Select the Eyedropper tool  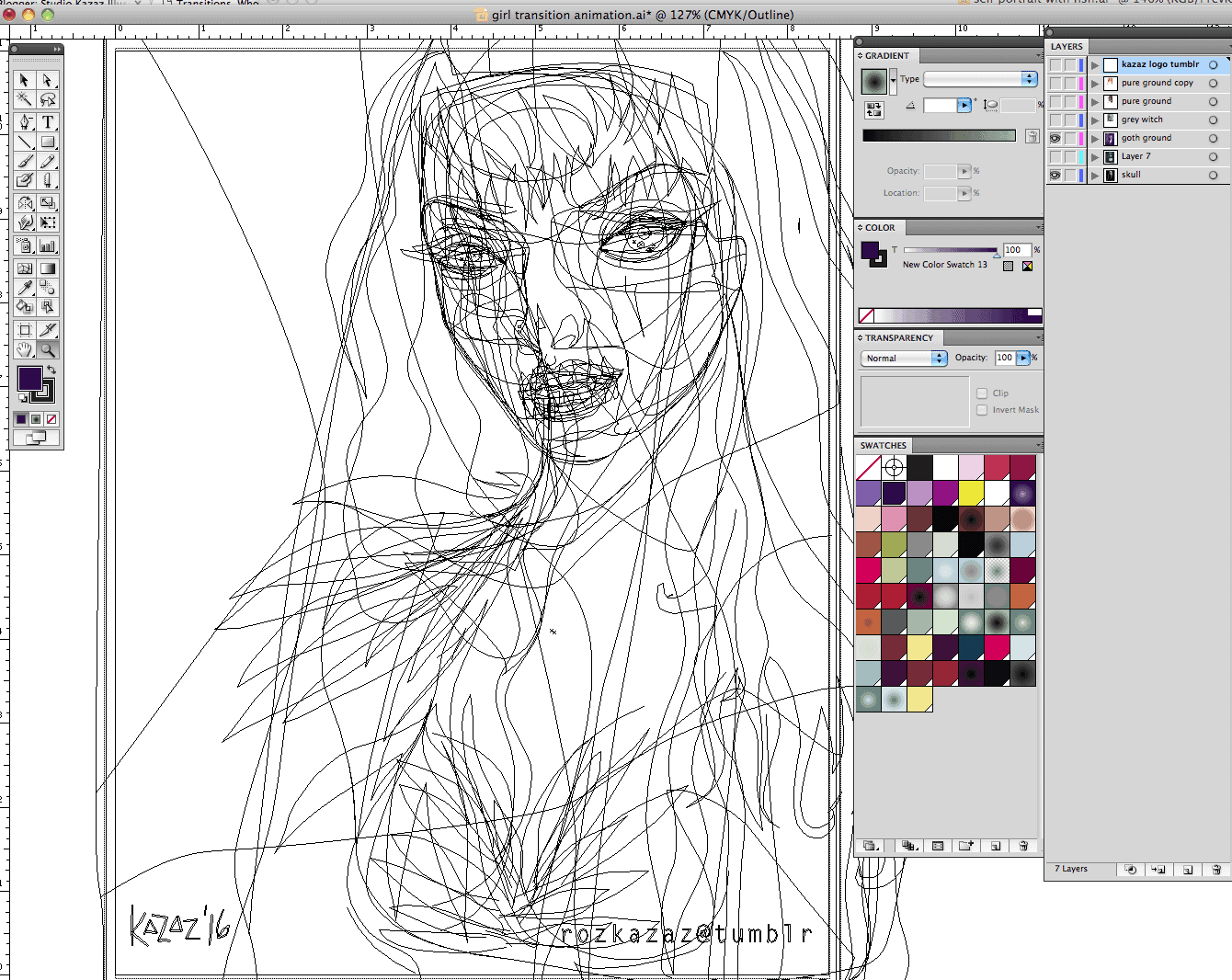25,288
